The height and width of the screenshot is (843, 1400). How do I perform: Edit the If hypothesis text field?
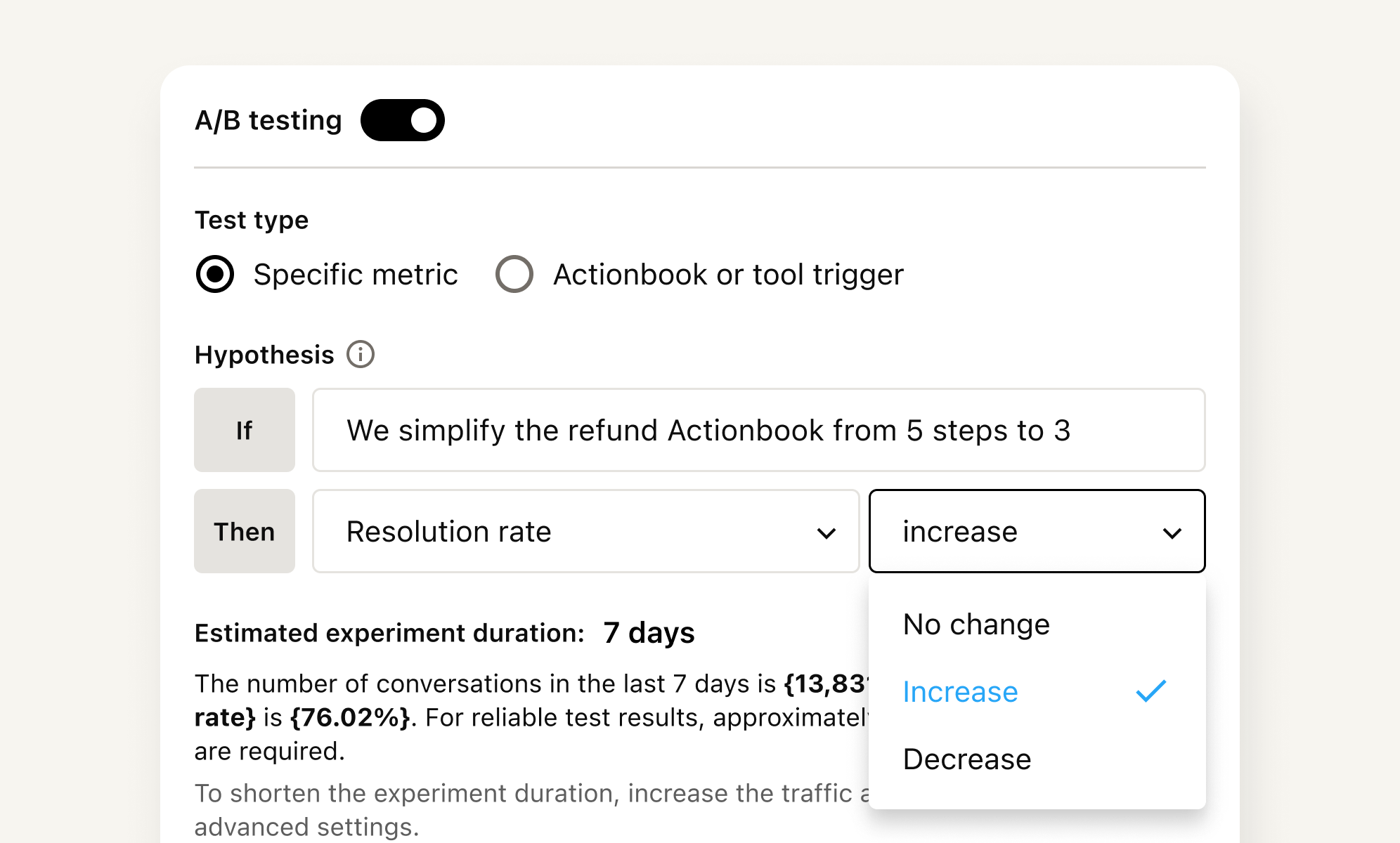759,430
